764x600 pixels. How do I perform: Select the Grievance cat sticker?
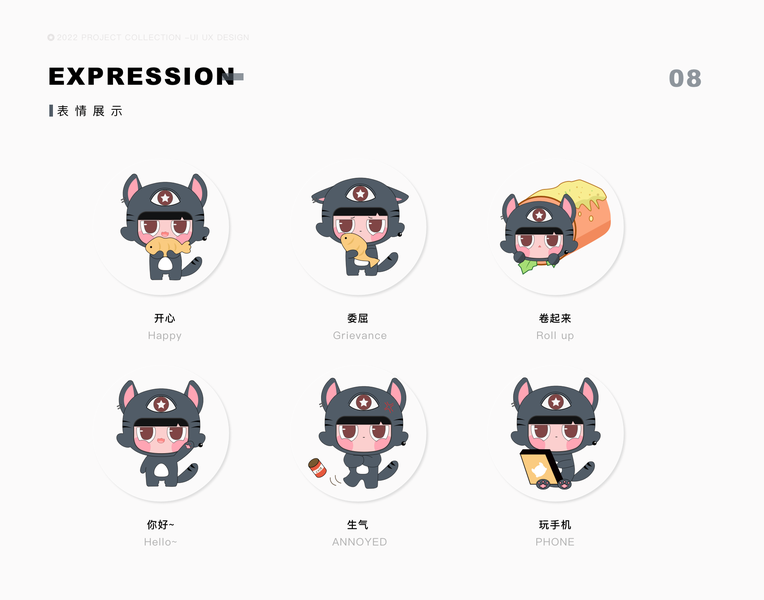tap(360, 227)
